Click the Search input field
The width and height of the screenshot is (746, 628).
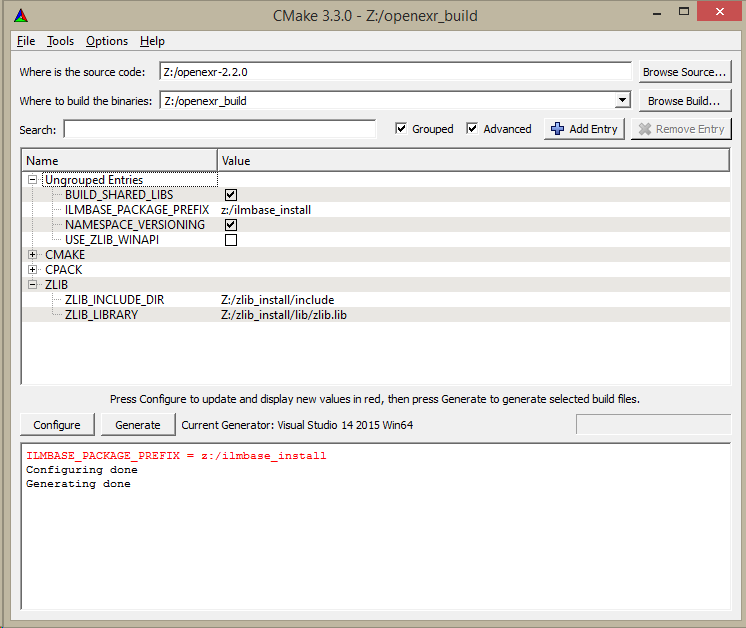220,129
